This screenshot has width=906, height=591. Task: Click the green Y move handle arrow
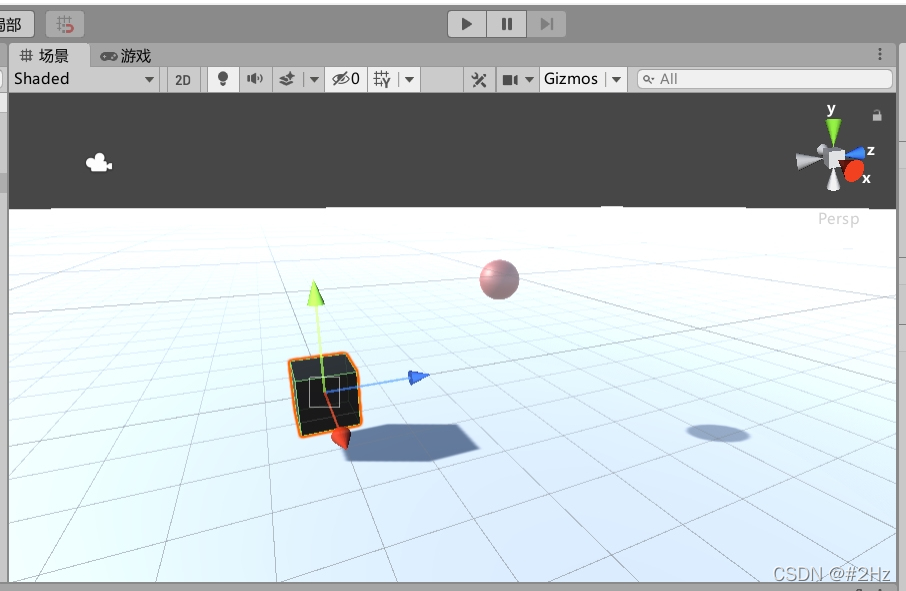(x=315, y=293)
